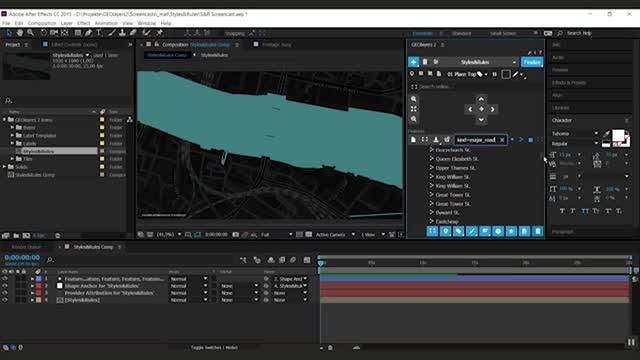Viewport: 640px width, 360px height.
Task: Expand Queen Elizabeth St. feature
Action: pyautogui.click(x=431, y=159)
